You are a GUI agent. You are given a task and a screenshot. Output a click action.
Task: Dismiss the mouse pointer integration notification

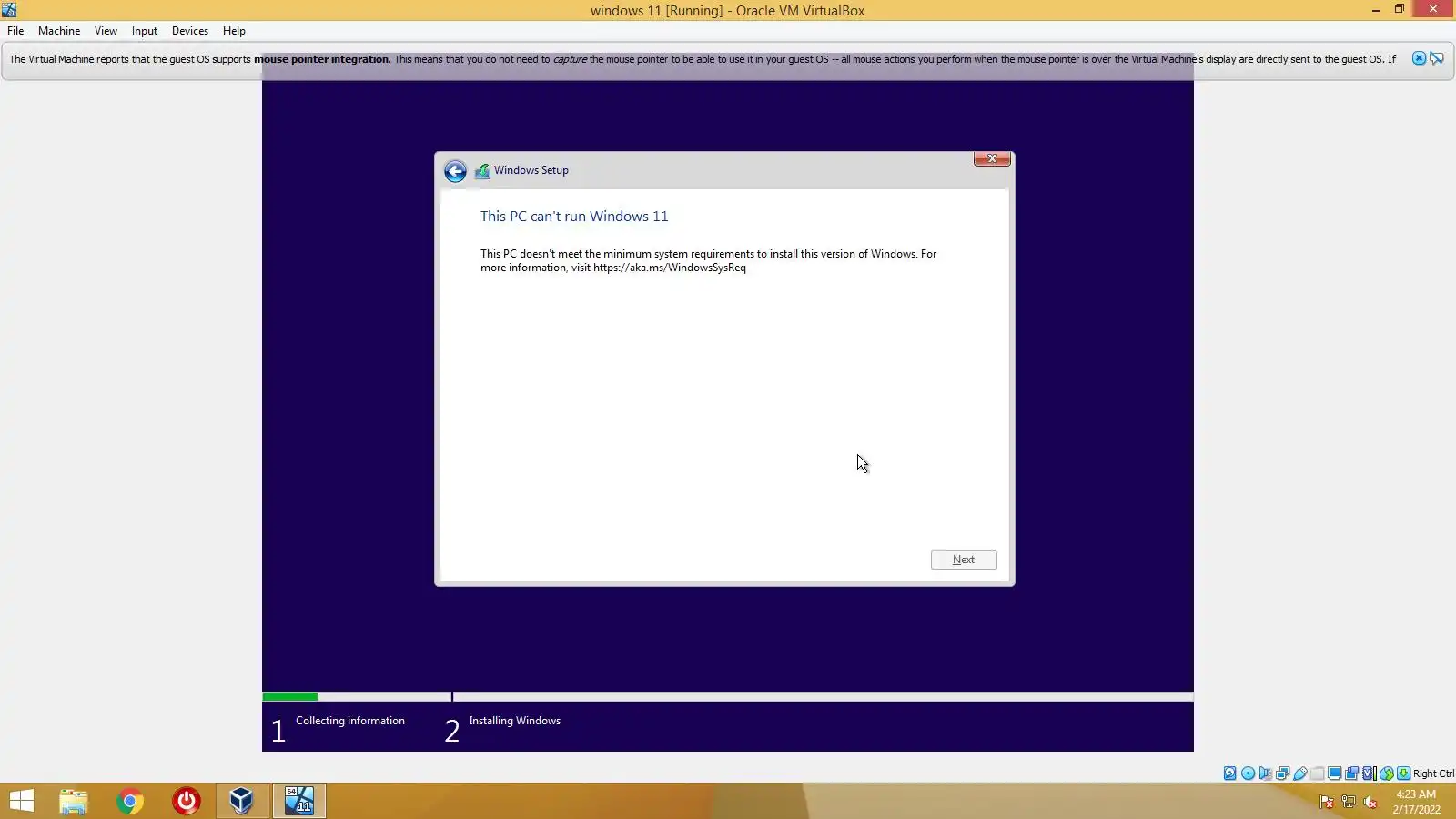click(x=1419, y=58)
